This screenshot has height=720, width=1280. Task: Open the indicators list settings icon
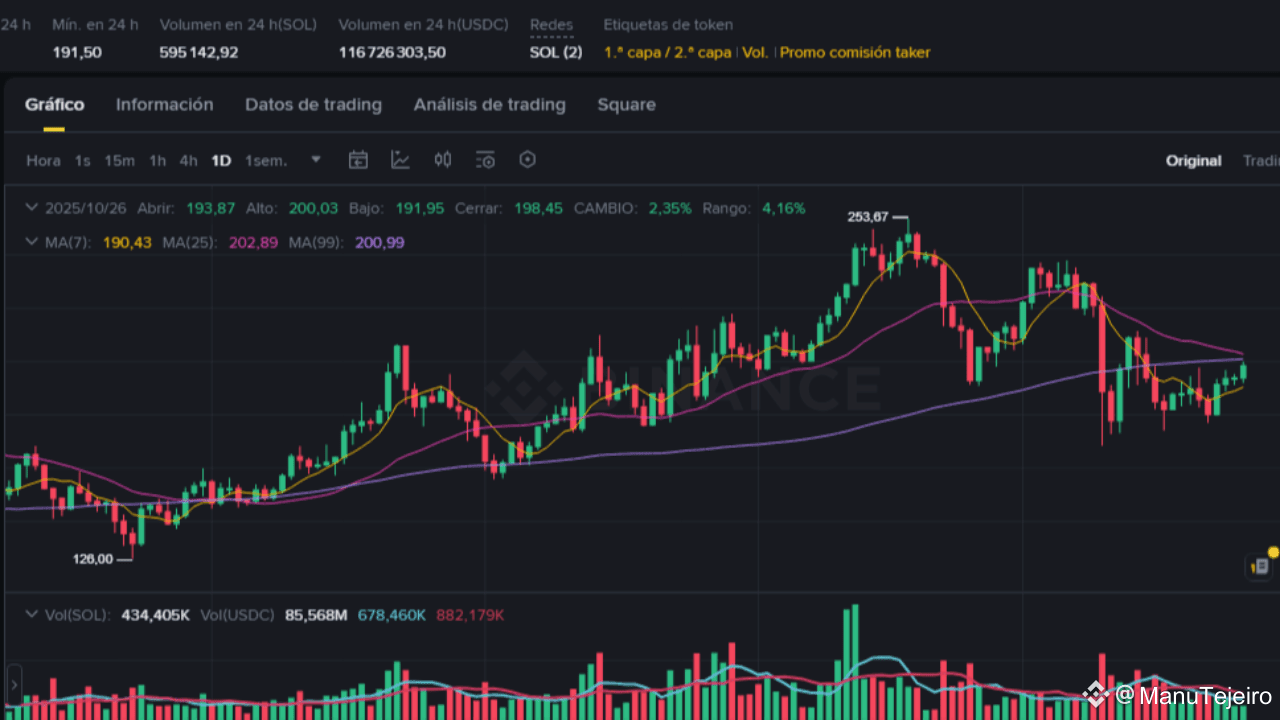[x=485, y=160]
